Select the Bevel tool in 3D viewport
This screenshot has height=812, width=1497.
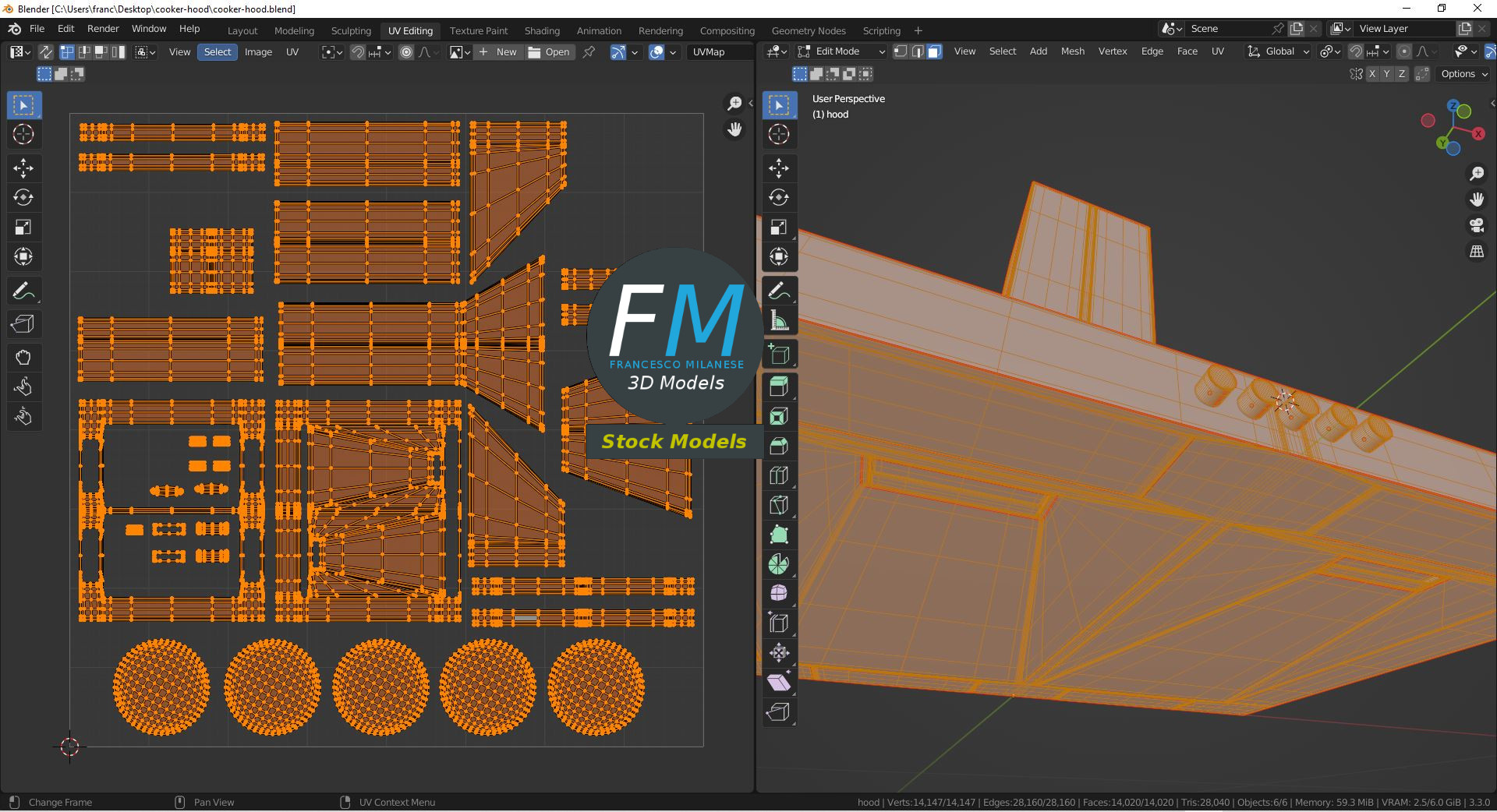coord(779,446)
